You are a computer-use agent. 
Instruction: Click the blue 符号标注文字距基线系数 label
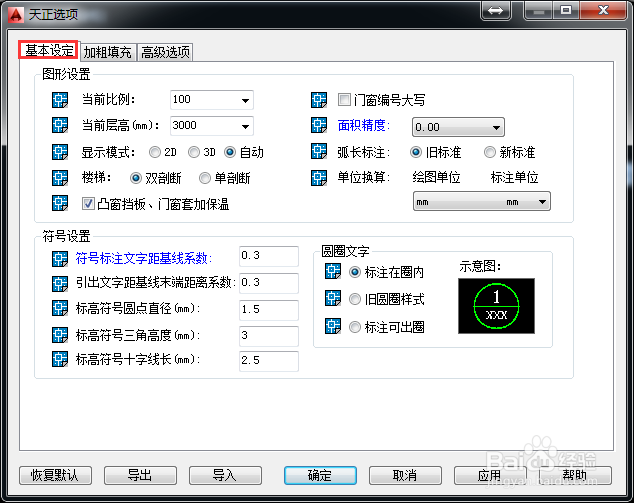[x=144, y=259]
